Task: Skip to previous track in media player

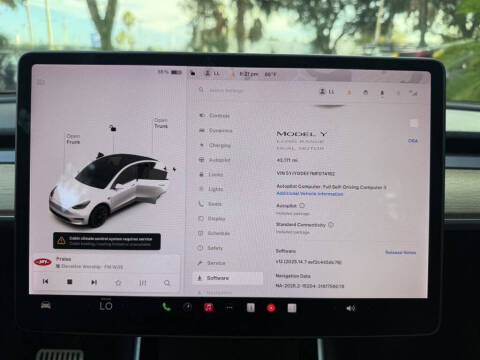Action: tap(46, 282)
